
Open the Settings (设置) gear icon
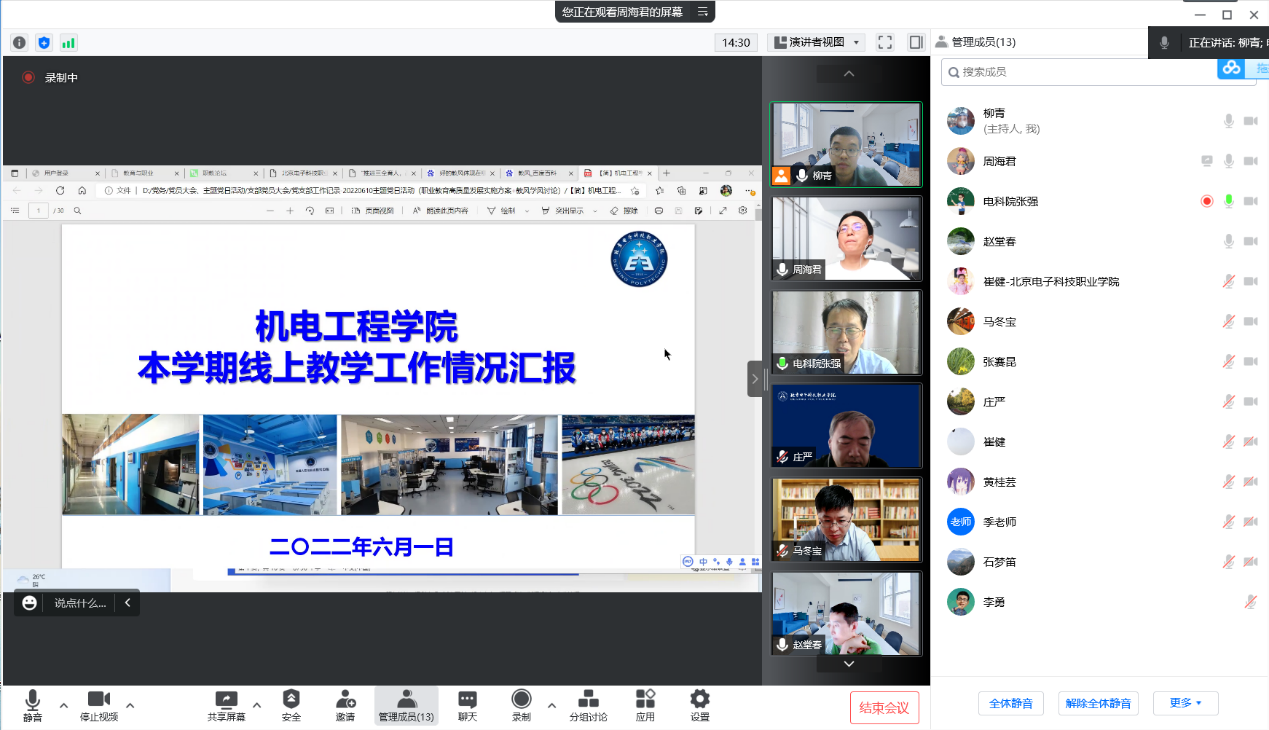tap(700, 705)
